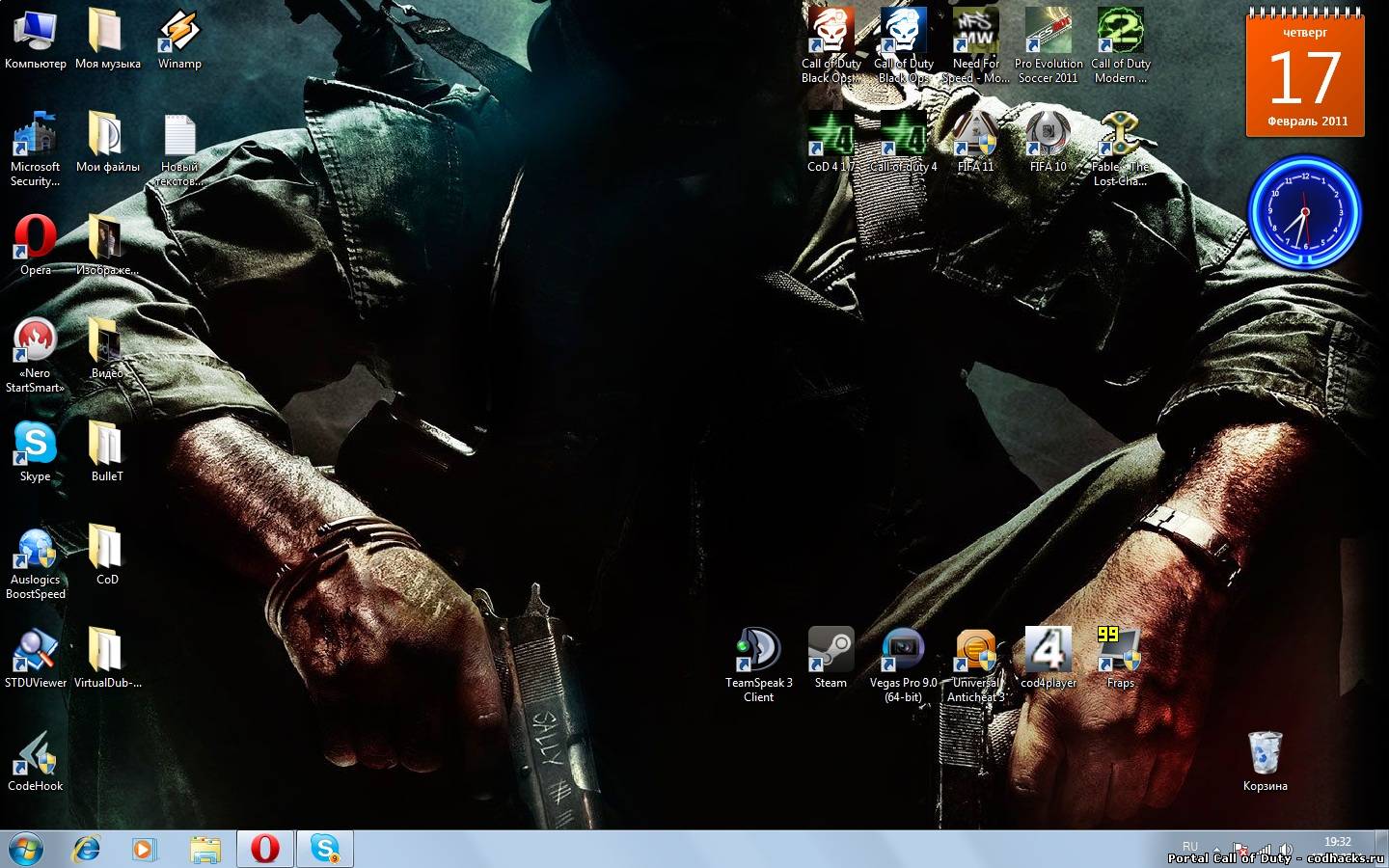Open the Видео folder
Screen dimensions: 1389x868
coord(107,349)
